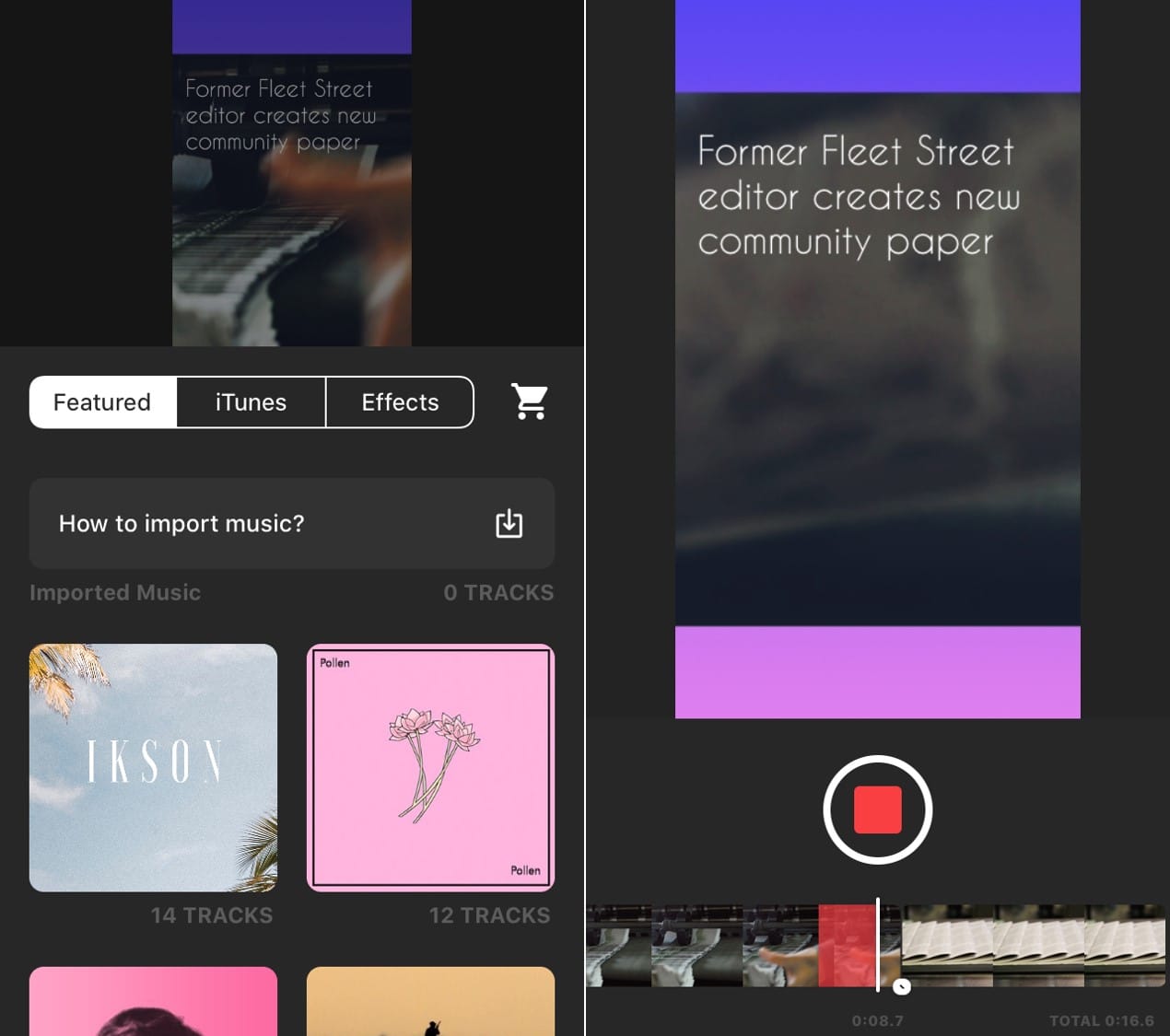This screenshot has height=1036, width=1170.
Task: Select the paper stack clip in timeline
Action: pos(1033,945)
